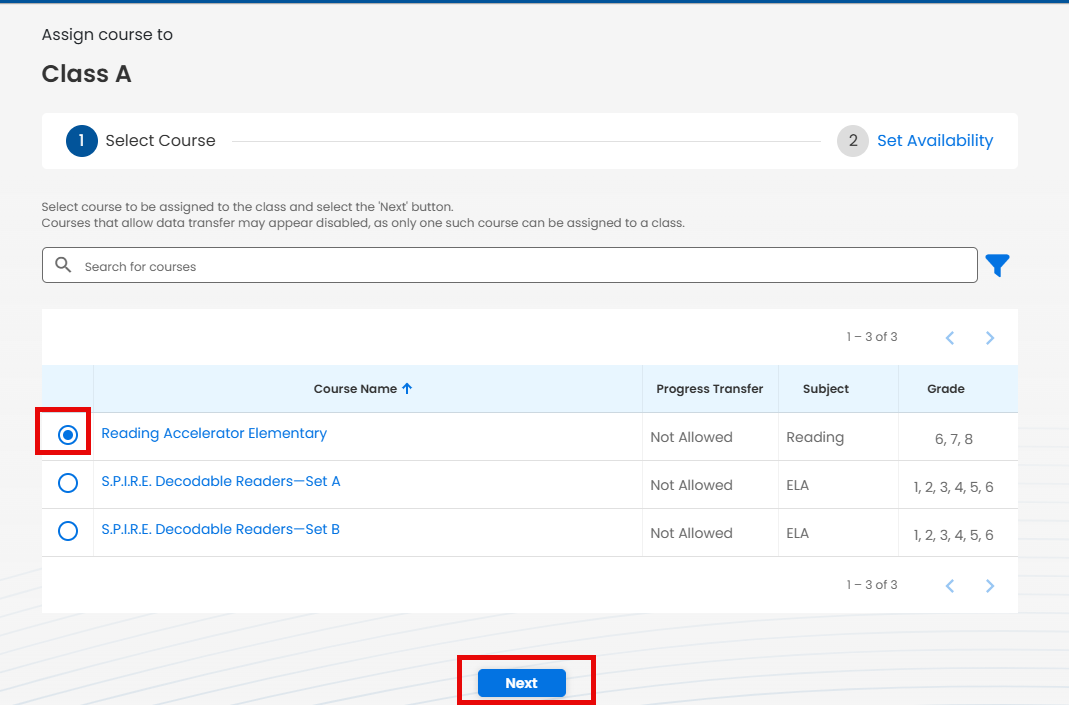Click the step 2 number circle
Screen dimensions: 1069x705
[852, 141]
